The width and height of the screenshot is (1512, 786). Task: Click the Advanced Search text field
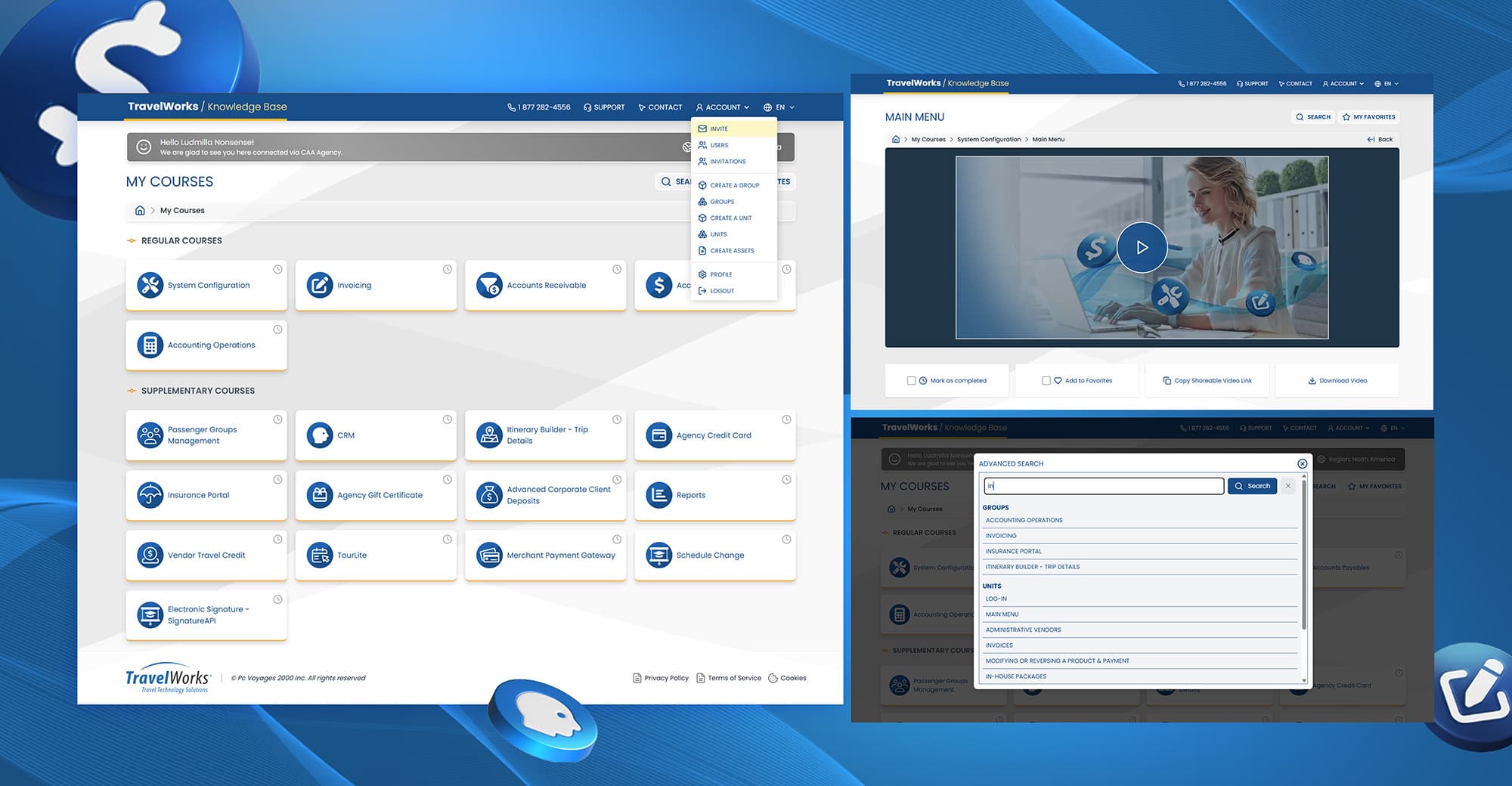click(x=1104, y=486)
